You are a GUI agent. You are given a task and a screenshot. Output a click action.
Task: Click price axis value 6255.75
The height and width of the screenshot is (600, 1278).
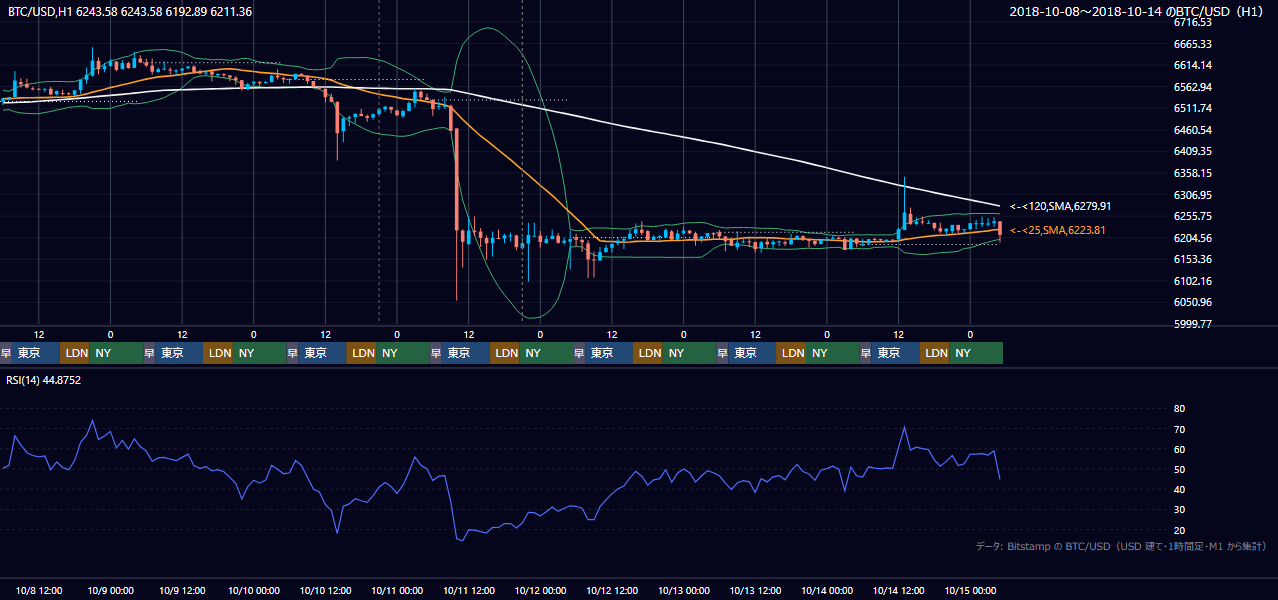[1193, 216]
